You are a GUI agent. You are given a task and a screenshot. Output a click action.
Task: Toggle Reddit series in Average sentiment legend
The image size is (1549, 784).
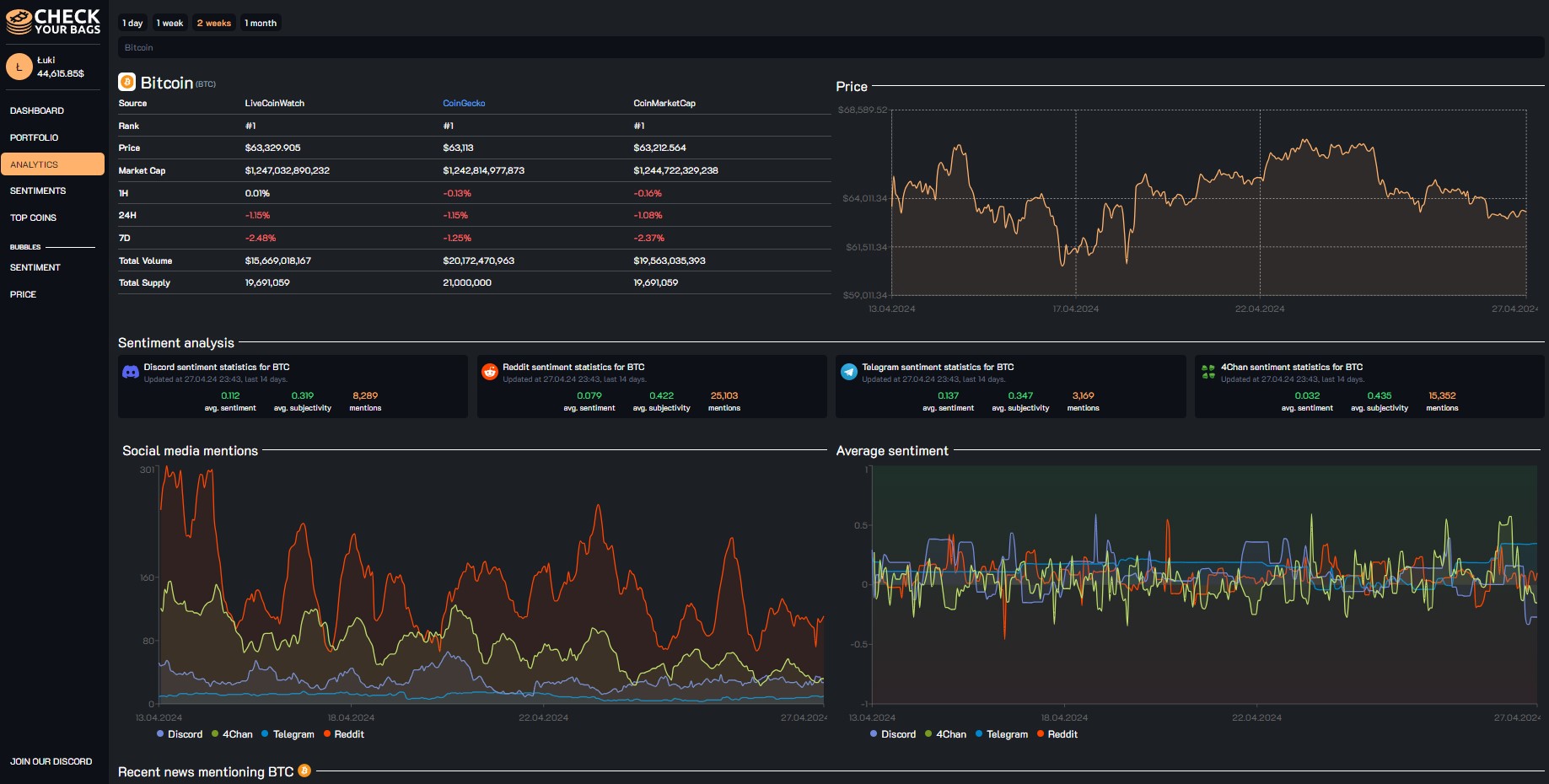(x=1057, y=734)
